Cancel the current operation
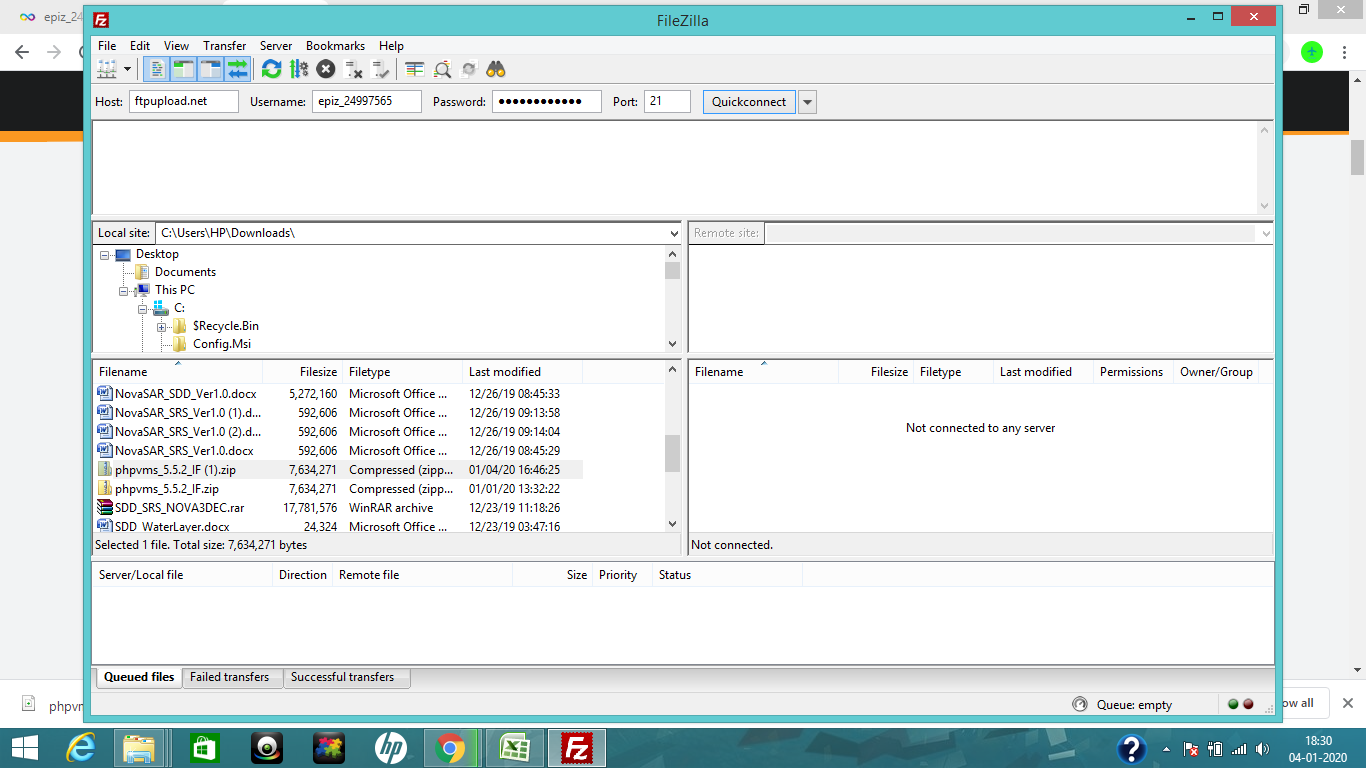This screenshot has width=1366, height=768. pos(325,69)
